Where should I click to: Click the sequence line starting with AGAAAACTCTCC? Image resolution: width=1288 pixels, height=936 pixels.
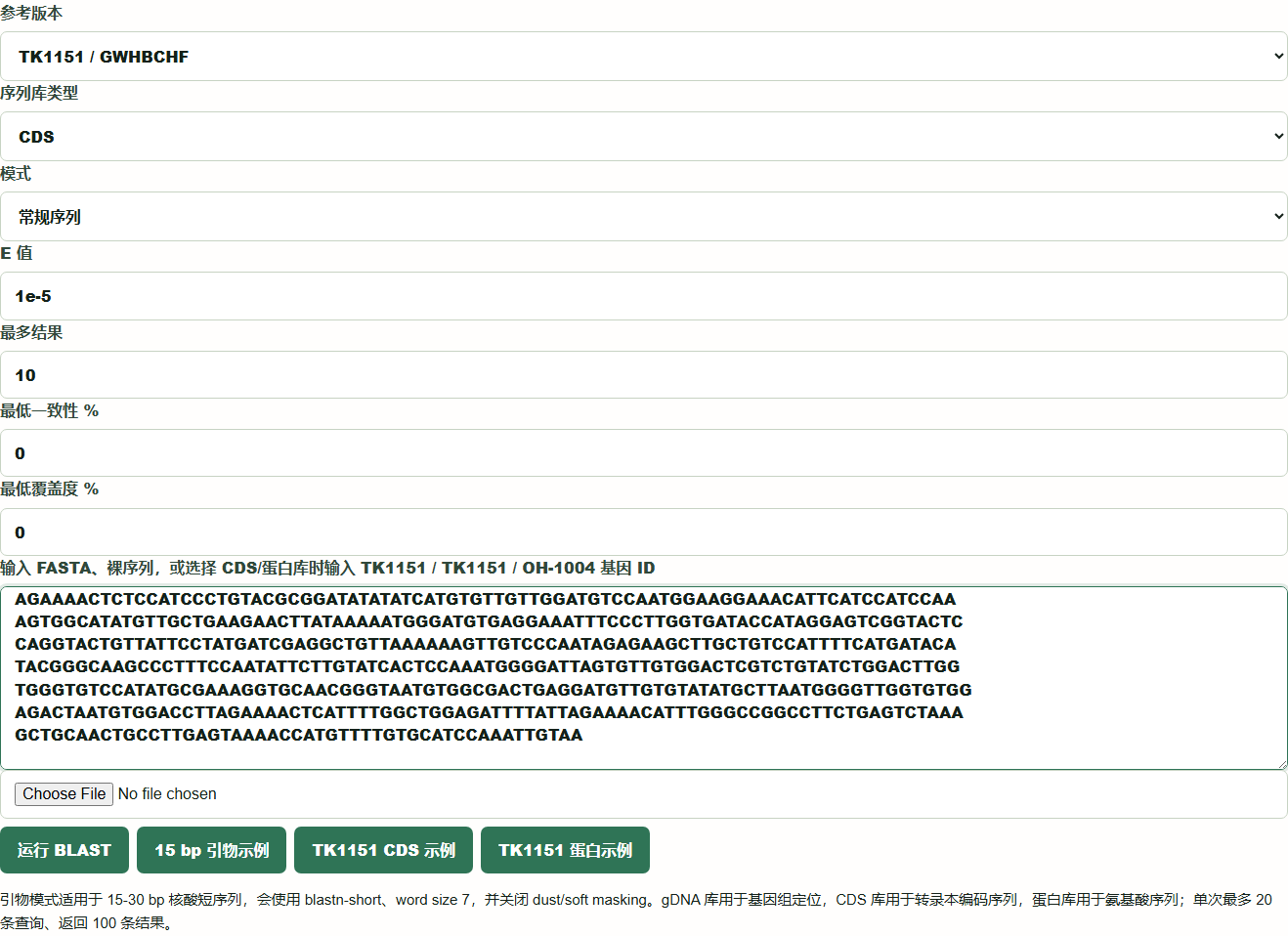point(485,599)
